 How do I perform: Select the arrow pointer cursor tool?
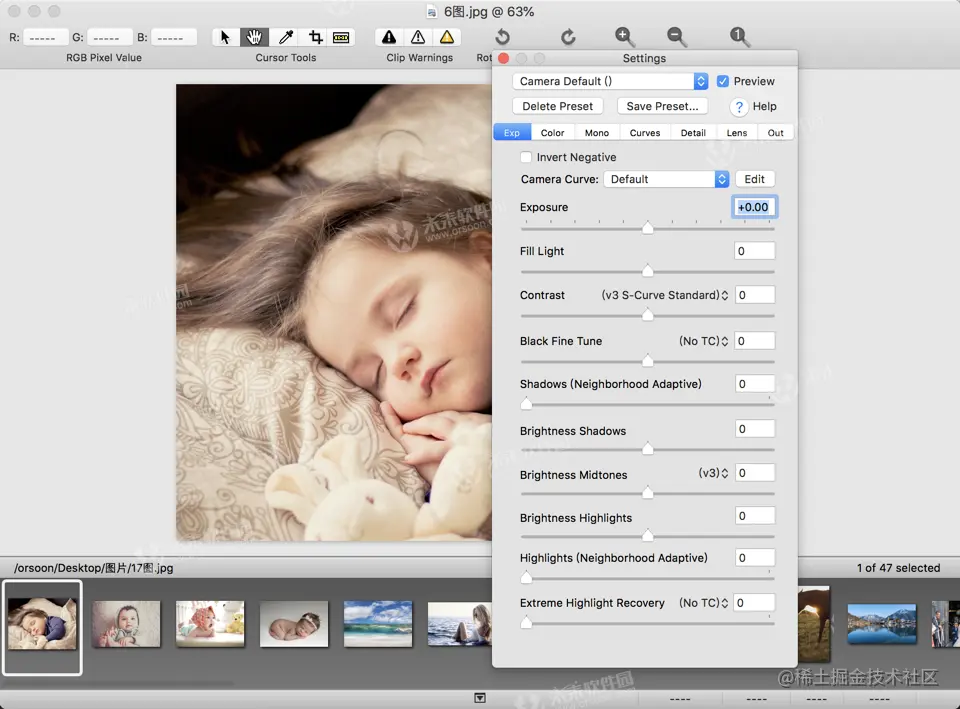(x=225, y=37)
